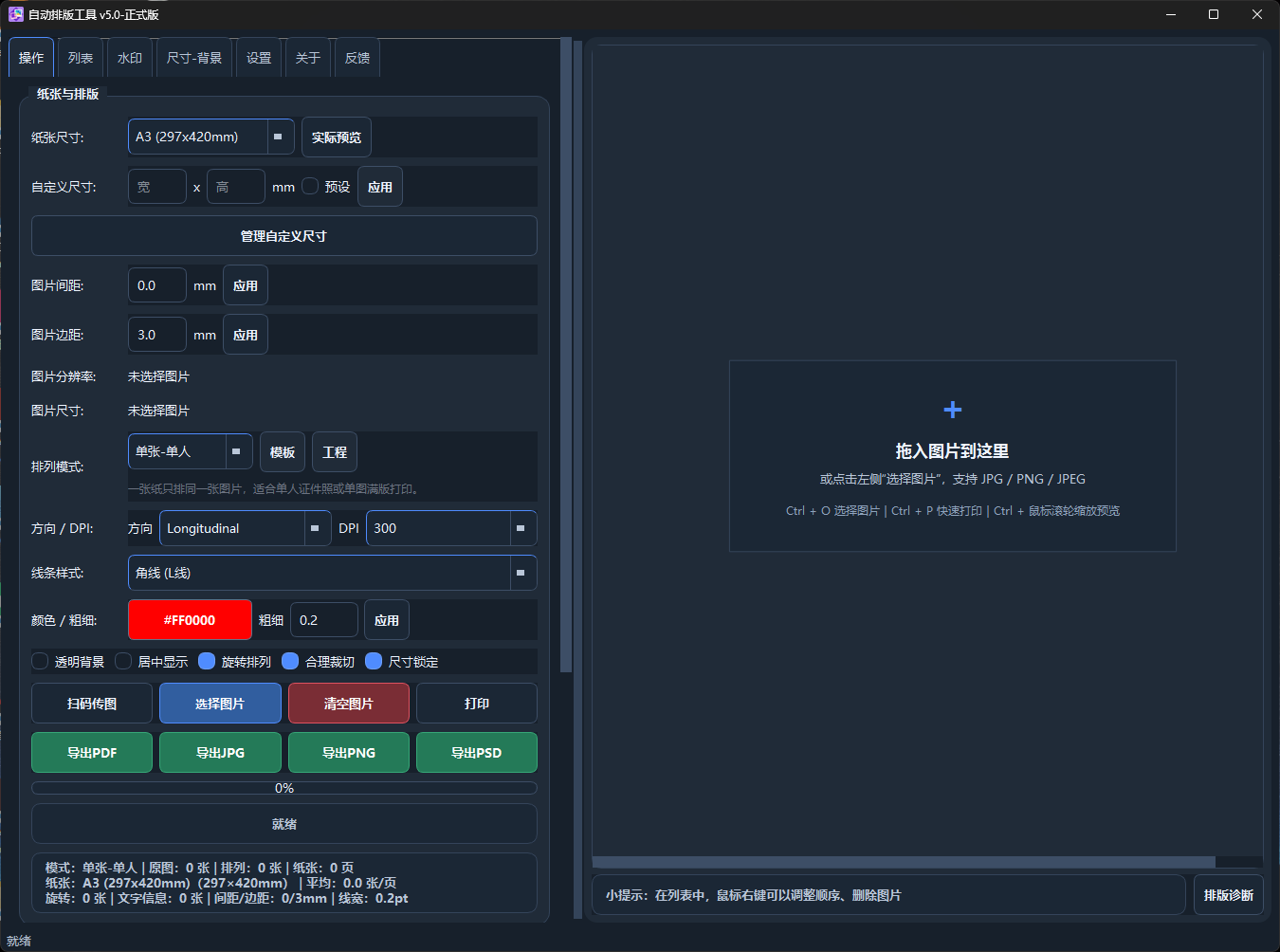Image resolution: width=1280 pixels, height=952 pixels.
Task: Open the 方向 Longitudinal dropdown
Action: [x=246, y=528]
